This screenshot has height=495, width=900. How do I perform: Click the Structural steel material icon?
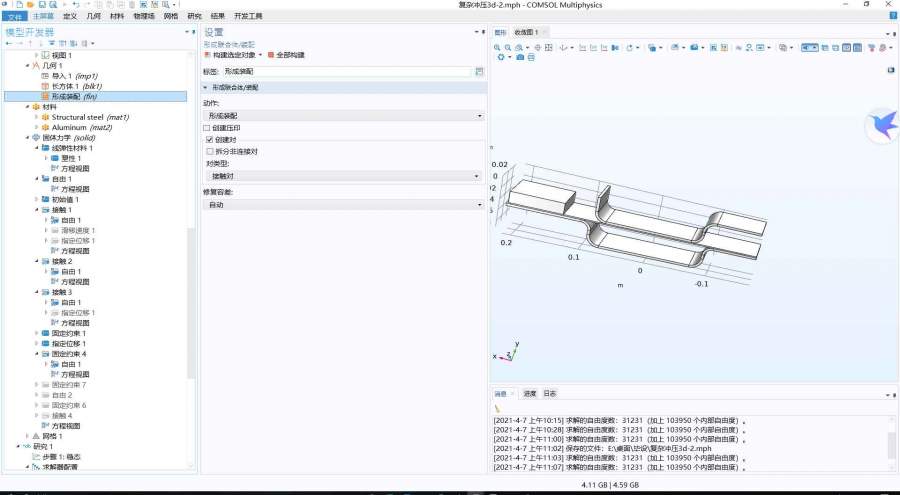coord(44,117)
